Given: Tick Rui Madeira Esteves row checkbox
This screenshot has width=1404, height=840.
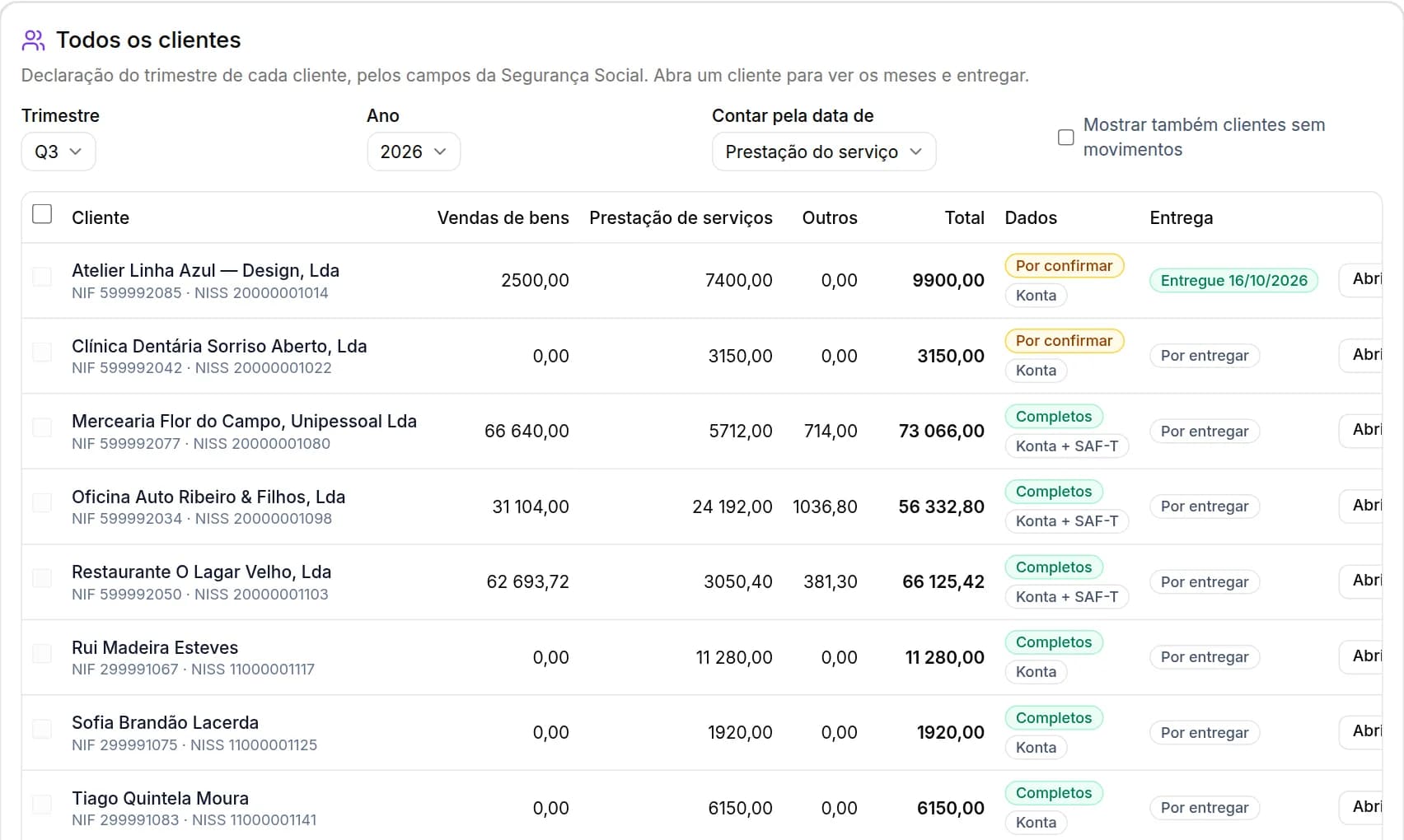Looking at the screenshot, I should (42, 654).
